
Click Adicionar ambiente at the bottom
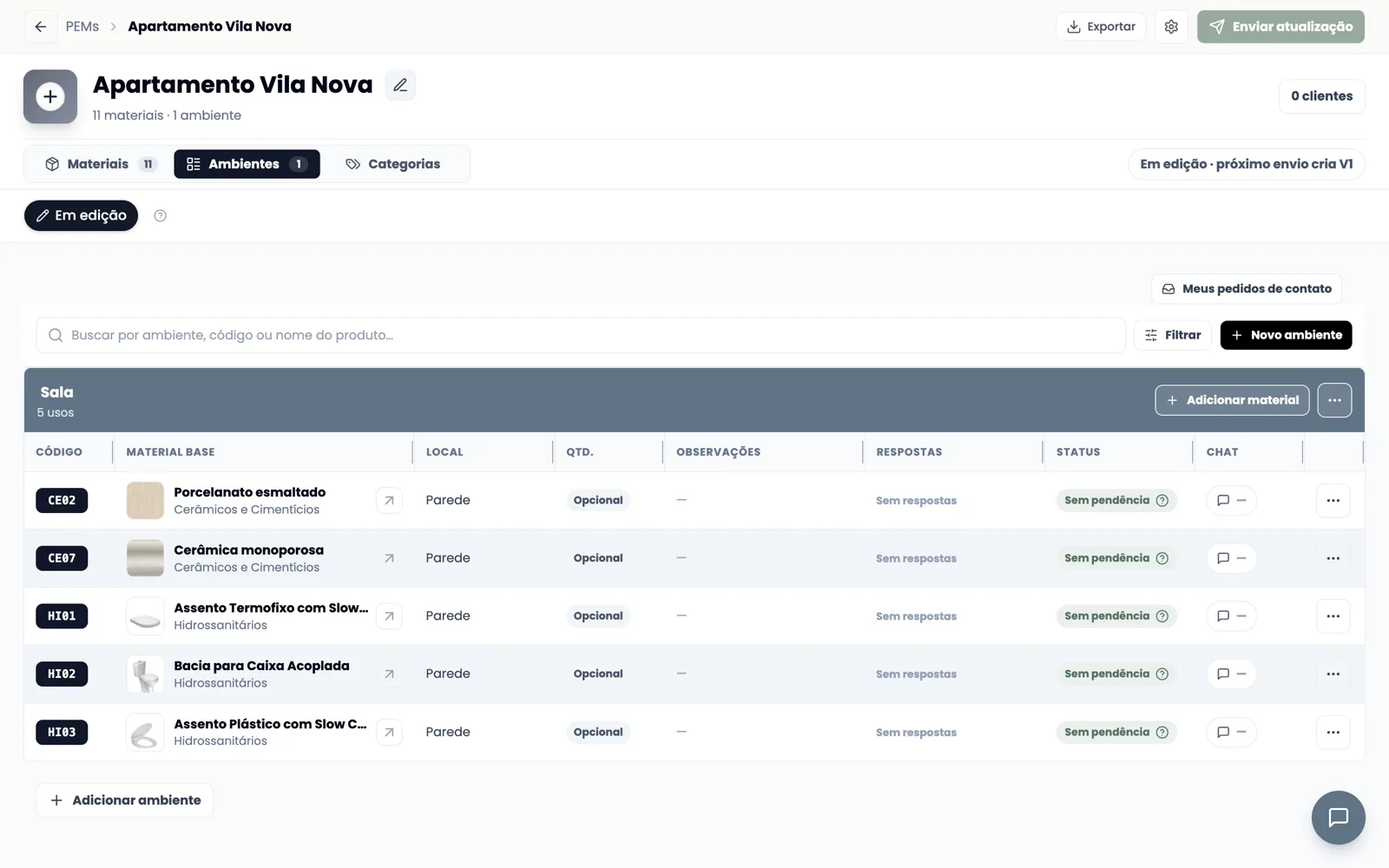click(125, 800)
